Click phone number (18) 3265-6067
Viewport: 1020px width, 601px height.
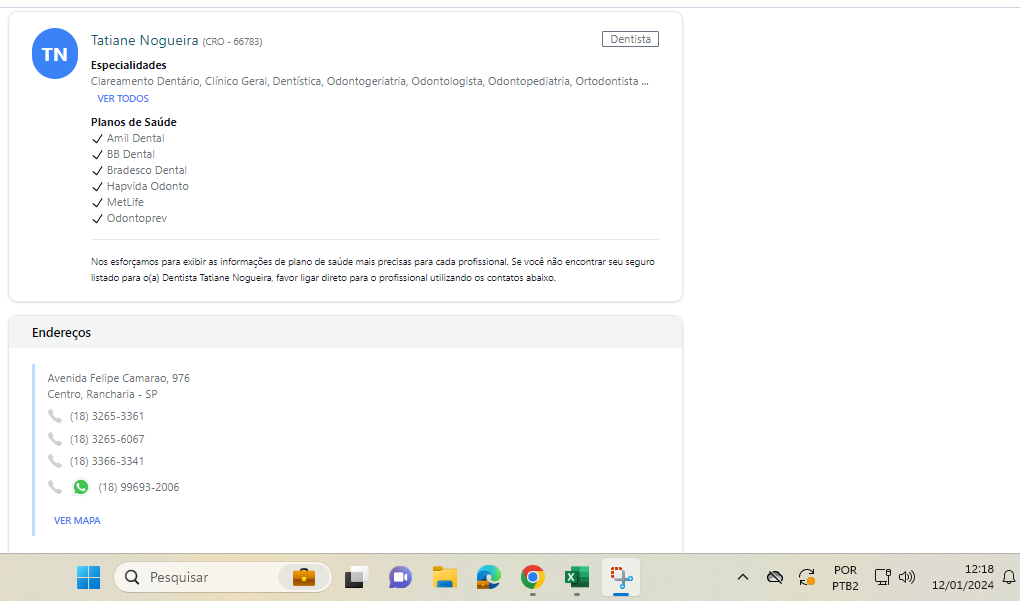point(107,439)
